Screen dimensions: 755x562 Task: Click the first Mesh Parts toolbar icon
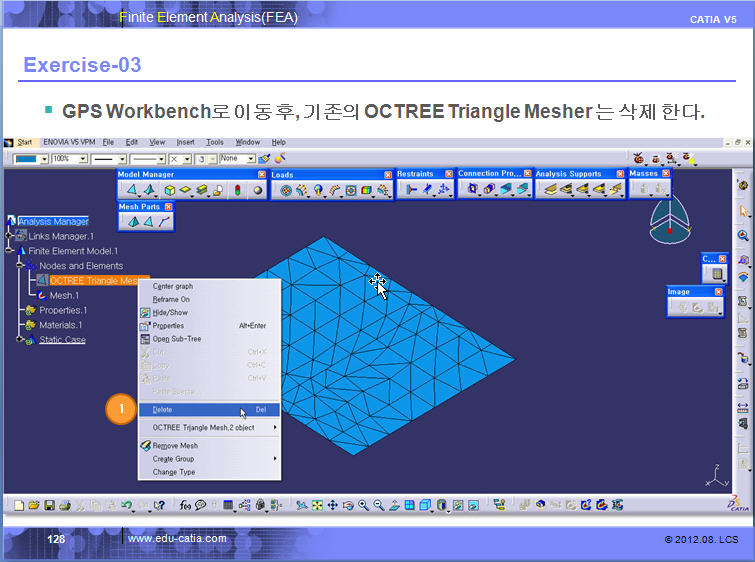pos(133,222)
